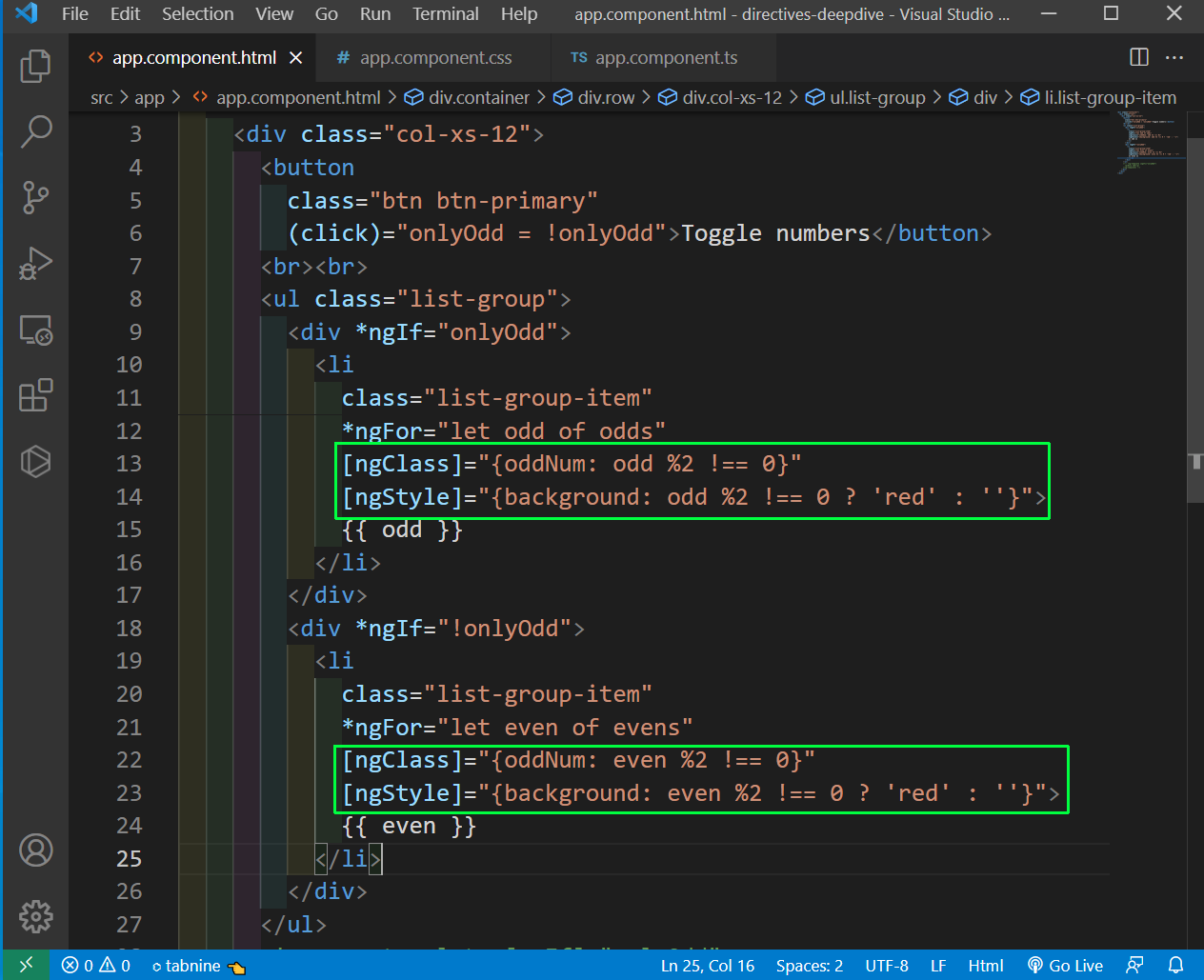Show errors and warnings in status bar

click(x=96, y=965)
